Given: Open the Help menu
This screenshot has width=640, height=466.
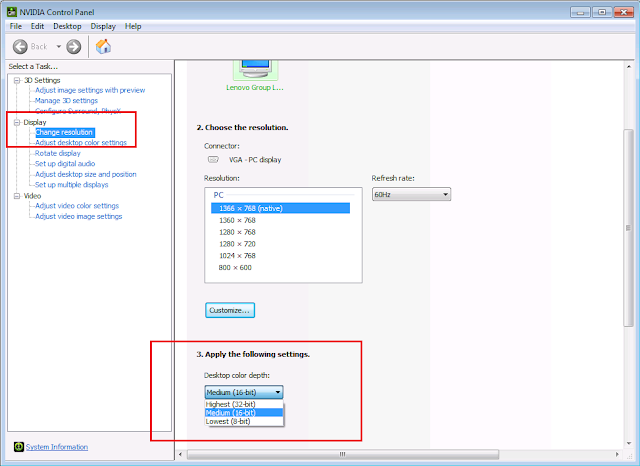Looking at the screenshot, I should (133, 26).
